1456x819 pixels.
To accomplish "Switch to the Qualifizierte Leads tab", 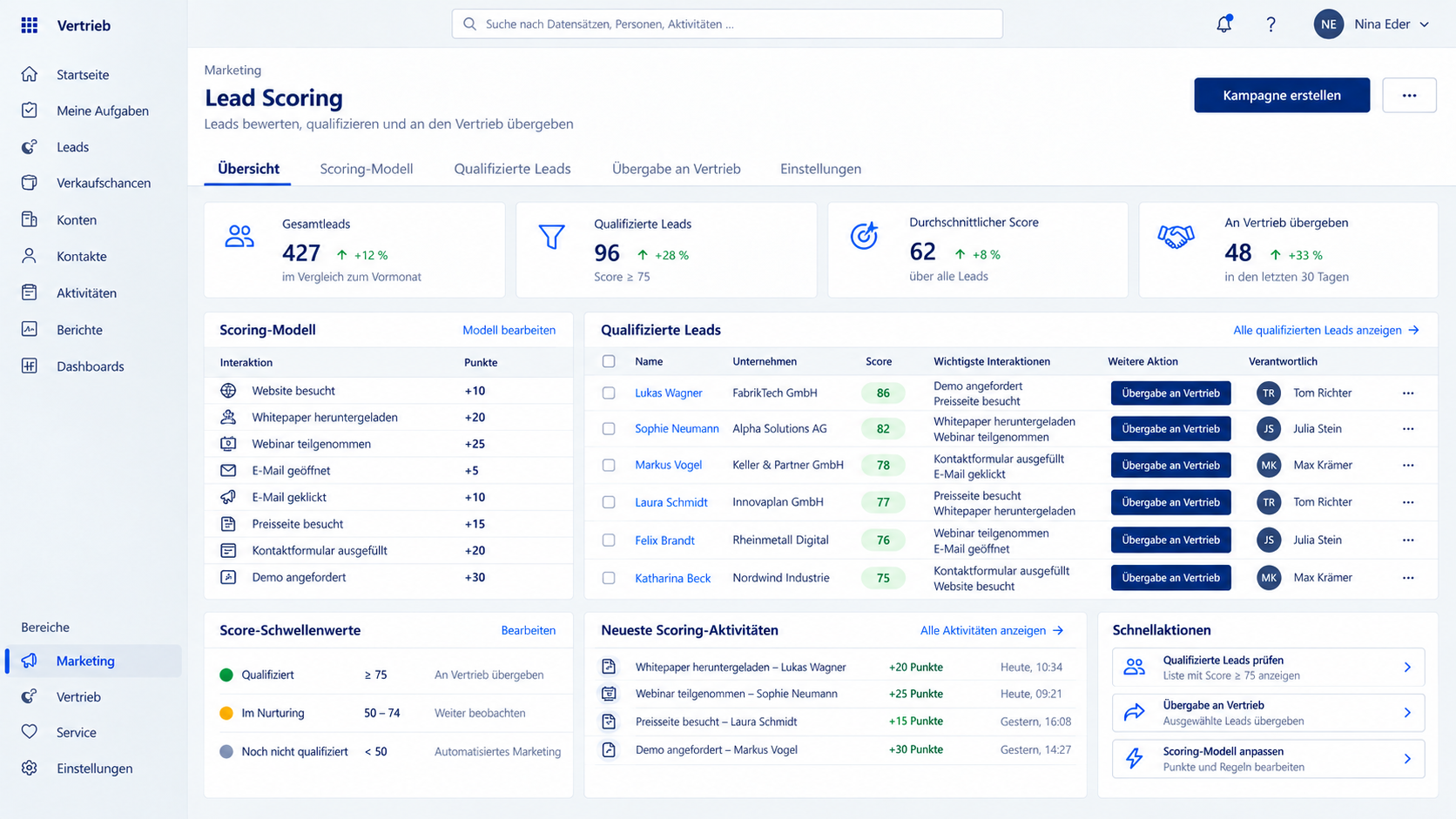I will 512,169.
